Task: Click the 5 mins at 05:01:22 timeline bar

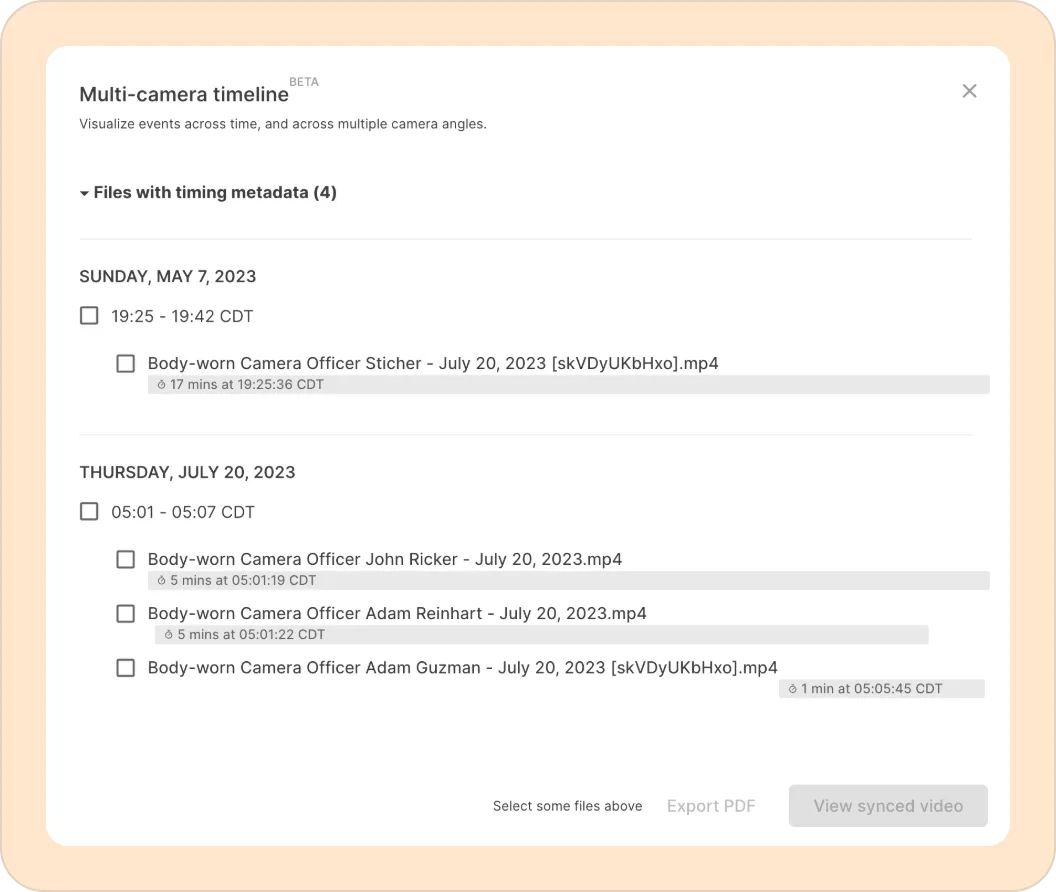Action: coord(541,634)
